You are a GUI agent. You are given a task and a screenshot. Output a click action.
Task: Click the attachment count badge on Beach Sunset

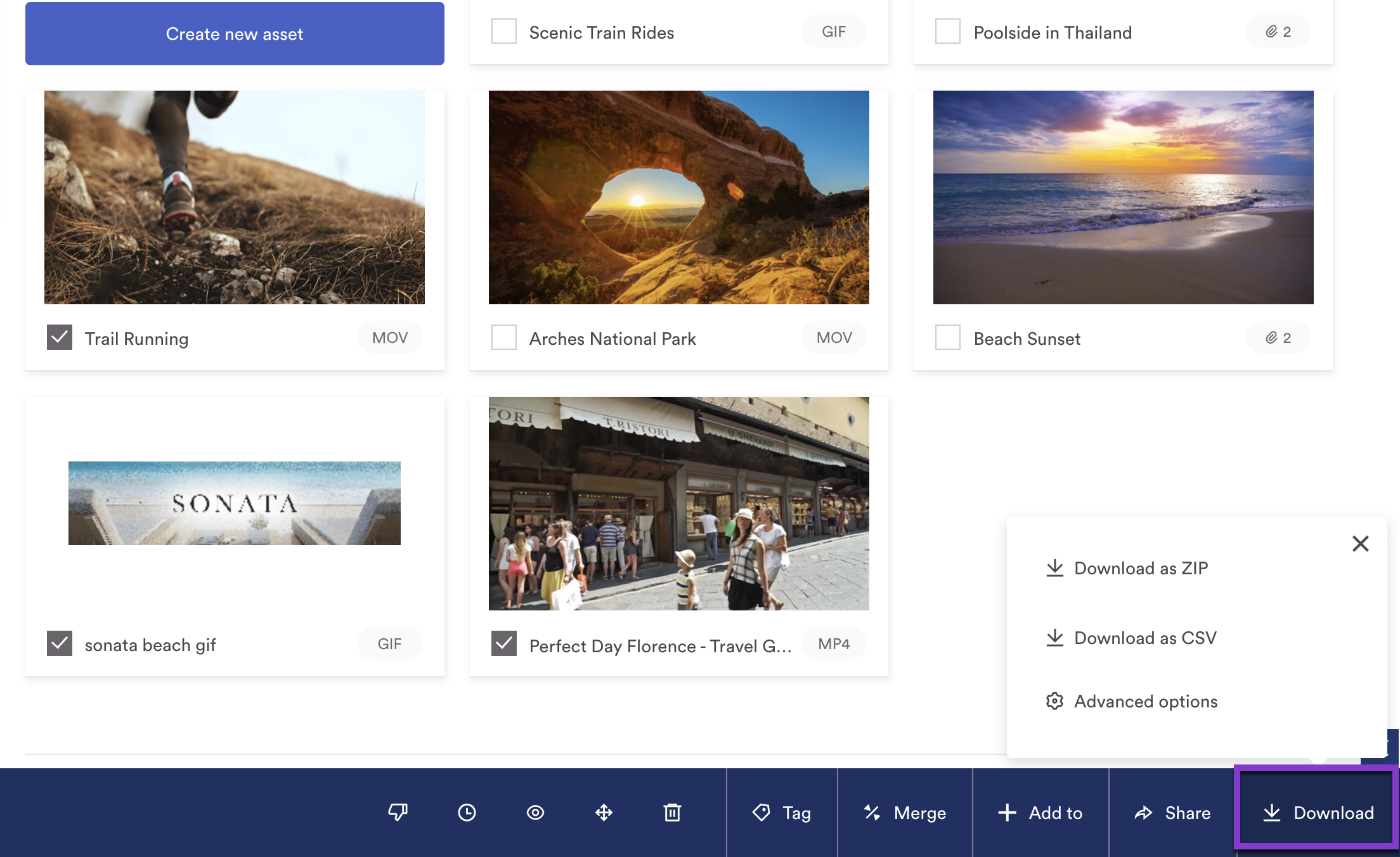(x=1278, y=337)
